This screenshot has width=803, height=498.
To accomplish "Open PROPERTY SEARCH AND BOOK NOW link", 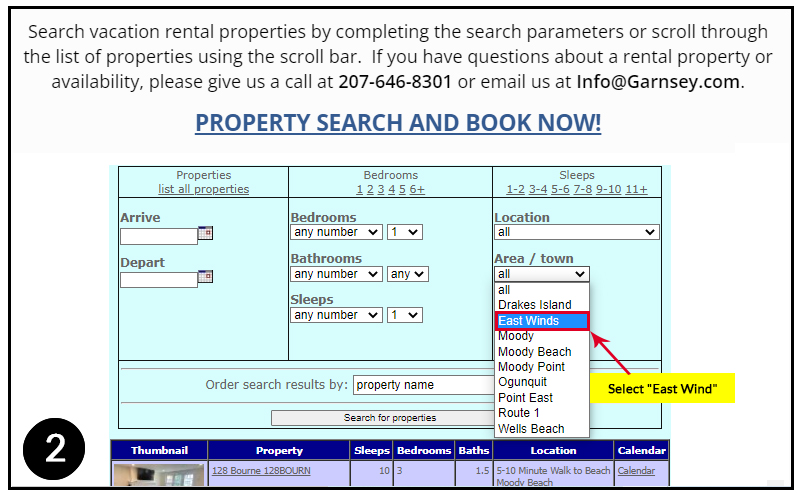I will pos(398,123).
